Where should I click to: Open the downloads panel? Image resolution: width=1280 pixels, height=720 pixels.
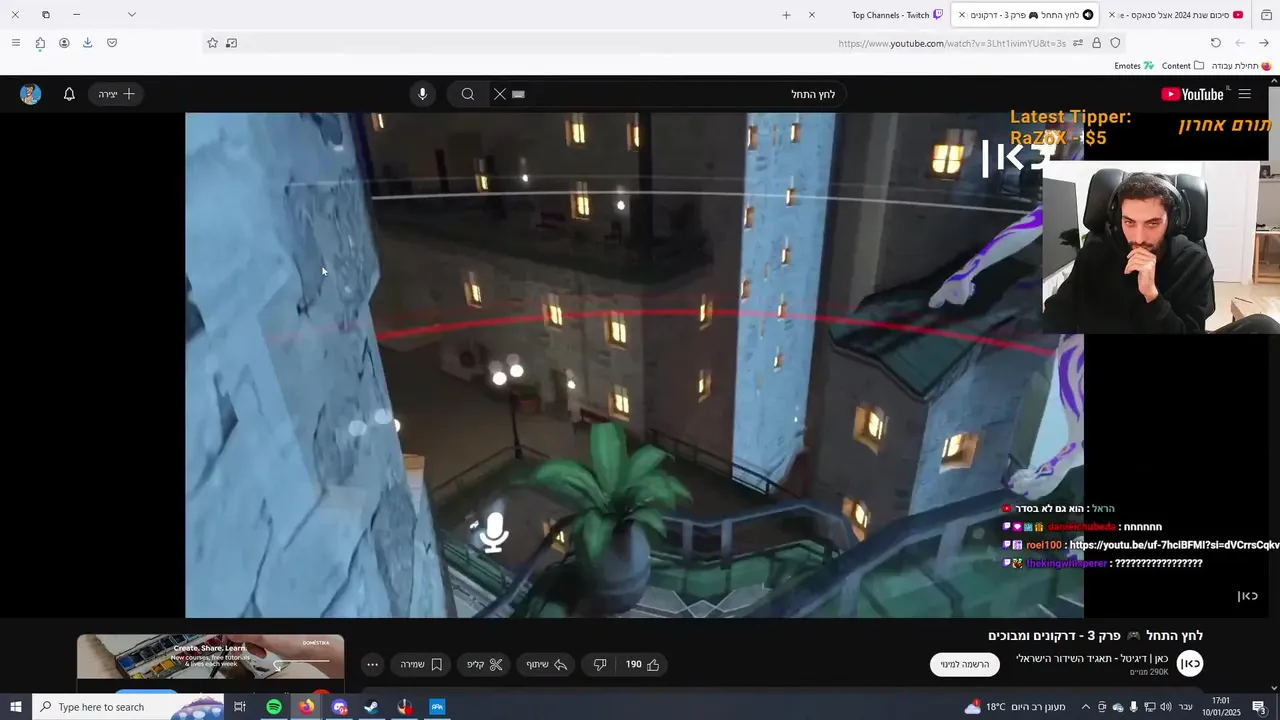pyautogui.click(x=88, y=43)
